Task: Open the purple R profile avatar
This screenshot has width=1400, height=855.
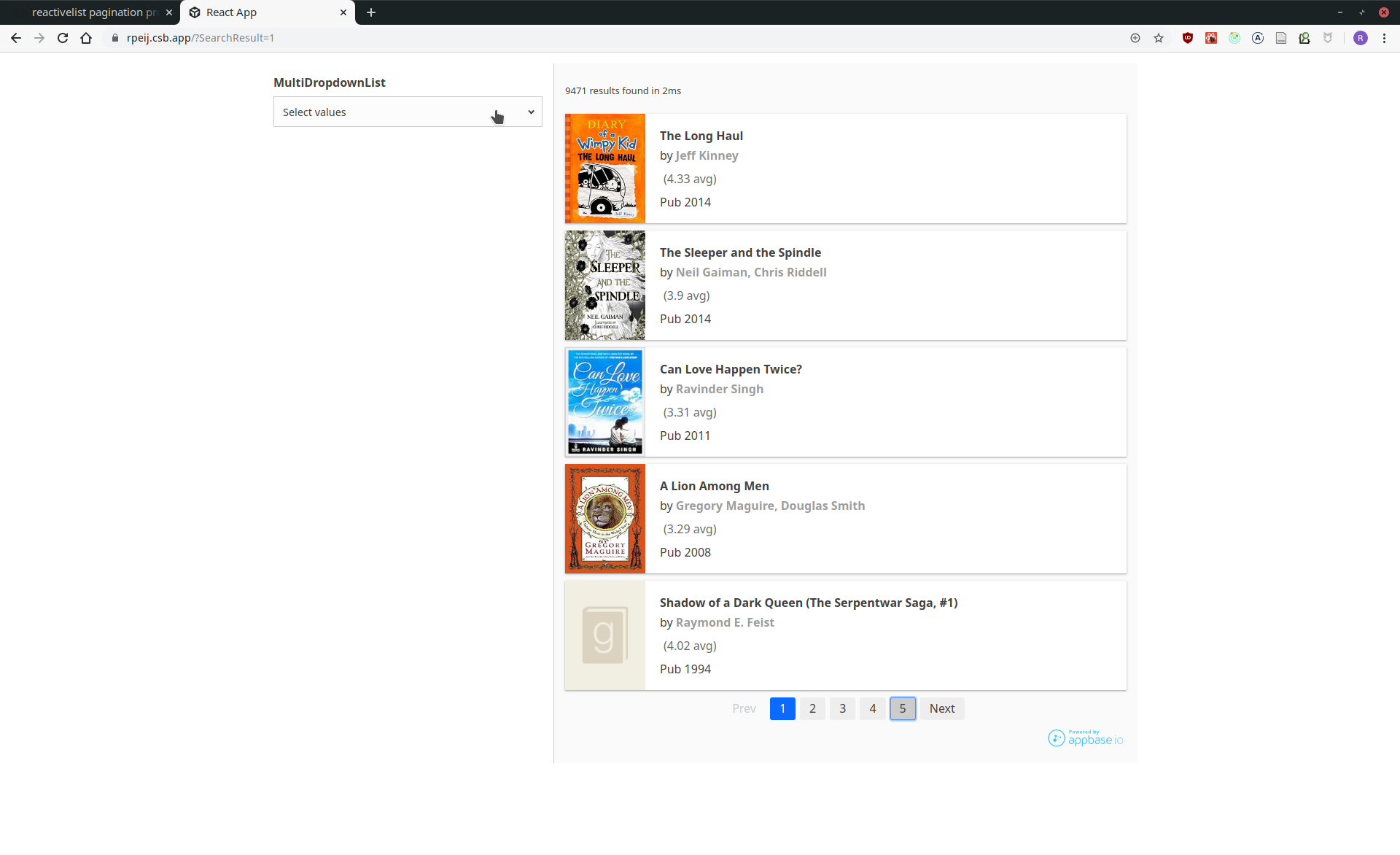Action: pos(1361,38)
